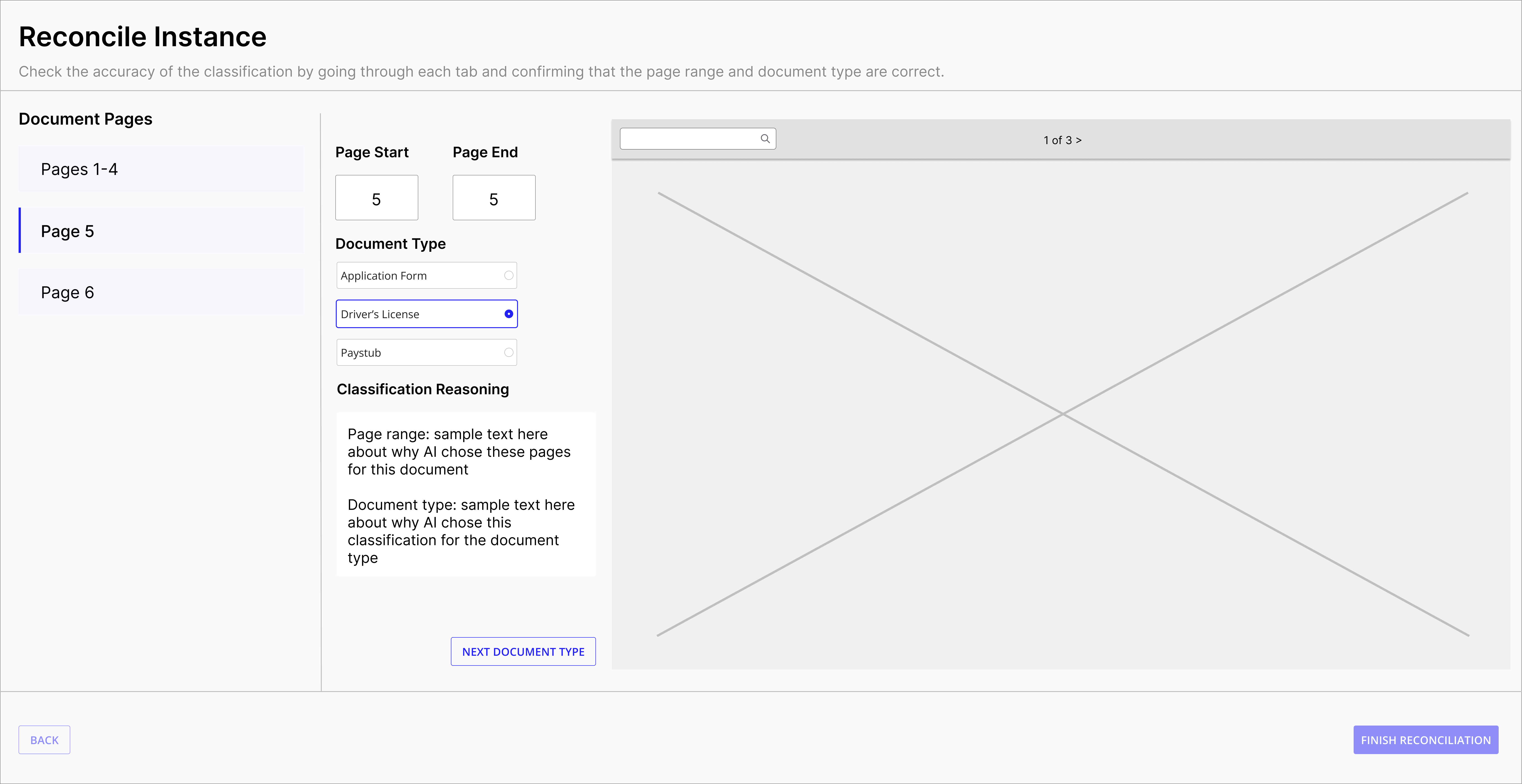1522x784 pixels.
Task: Select the Application Form radio button
Action: tap(508, 275)
